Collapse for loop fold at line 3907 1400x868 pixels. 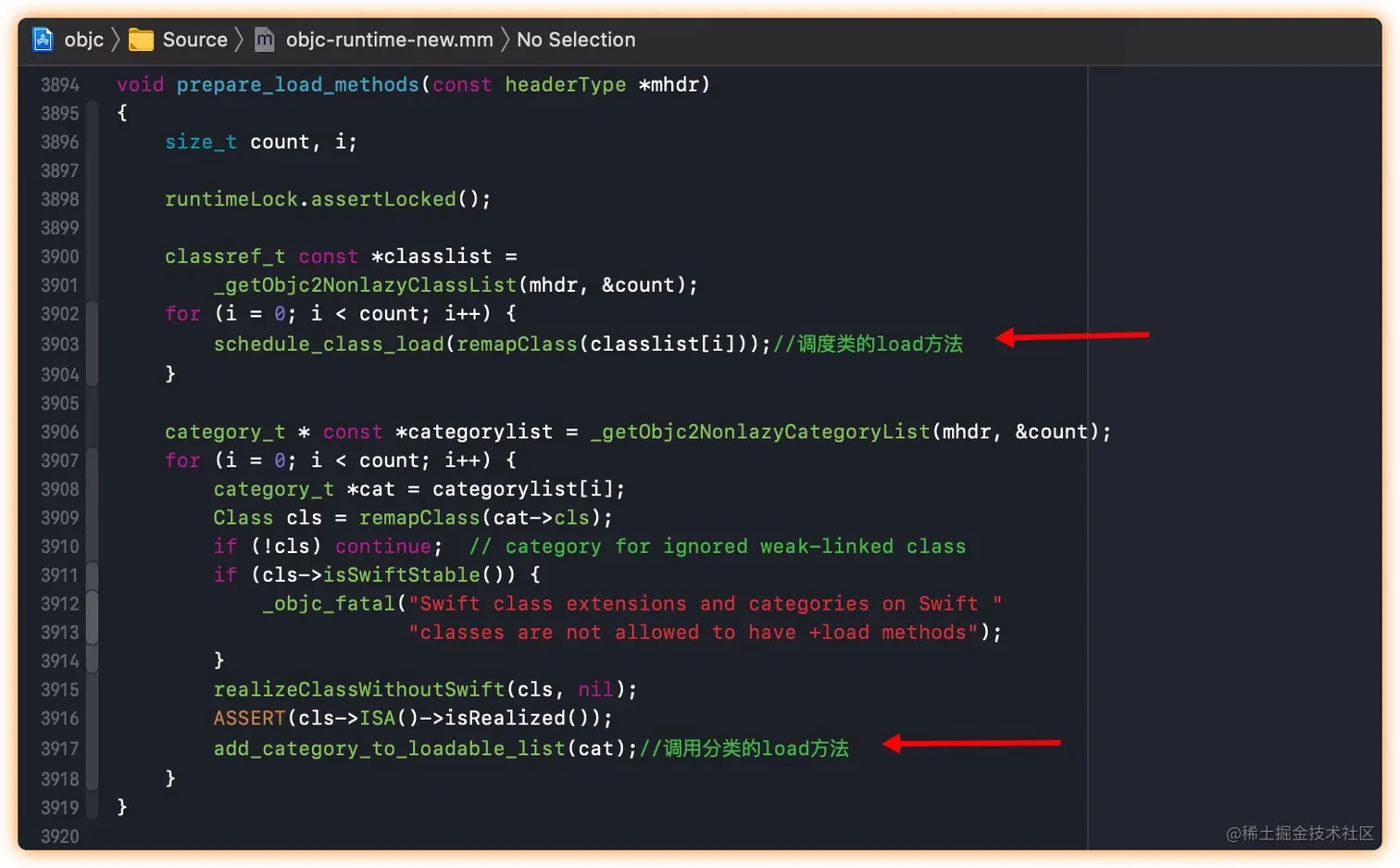click(92, 460)
